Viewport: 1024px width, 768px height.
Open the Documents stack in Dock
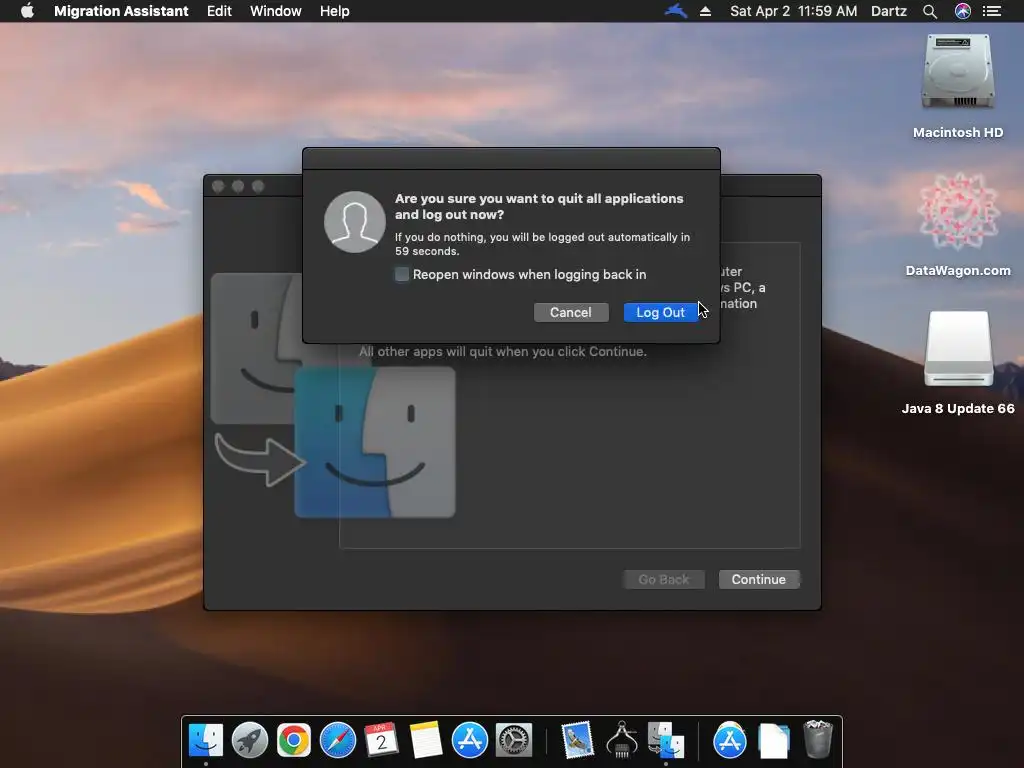[774, 740]
